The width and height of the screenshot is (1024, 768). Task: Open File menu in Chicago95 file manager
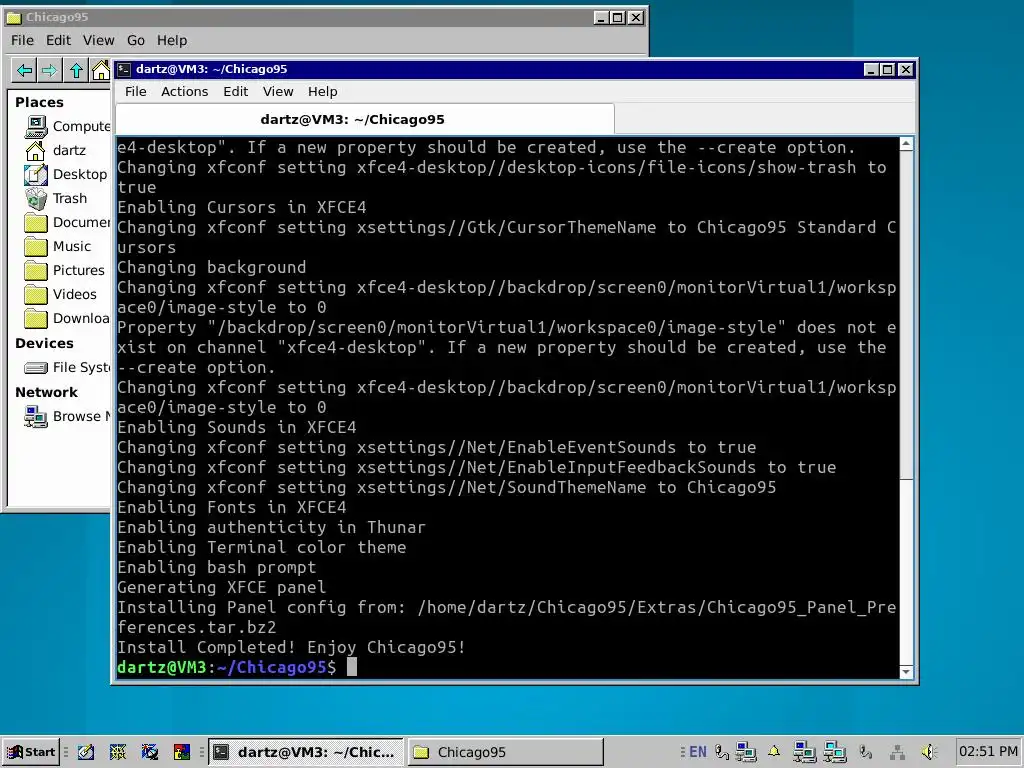point(22,40)
